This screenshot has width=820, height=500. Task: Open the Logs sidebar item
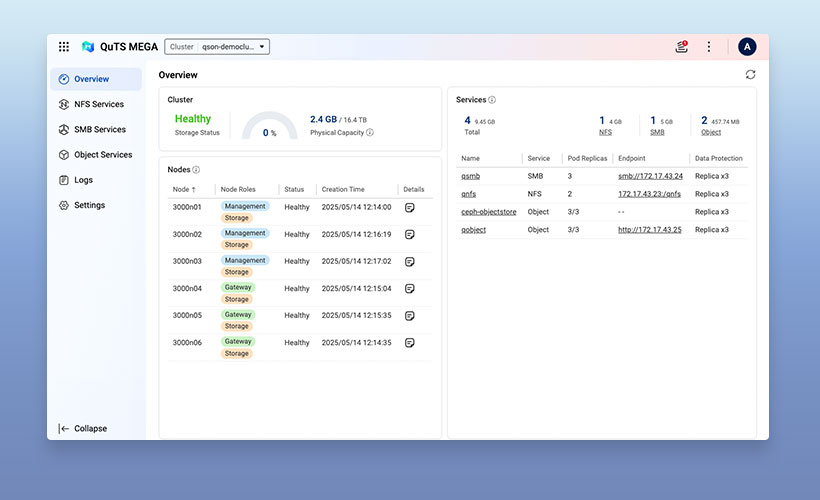[x=83, y=180]
